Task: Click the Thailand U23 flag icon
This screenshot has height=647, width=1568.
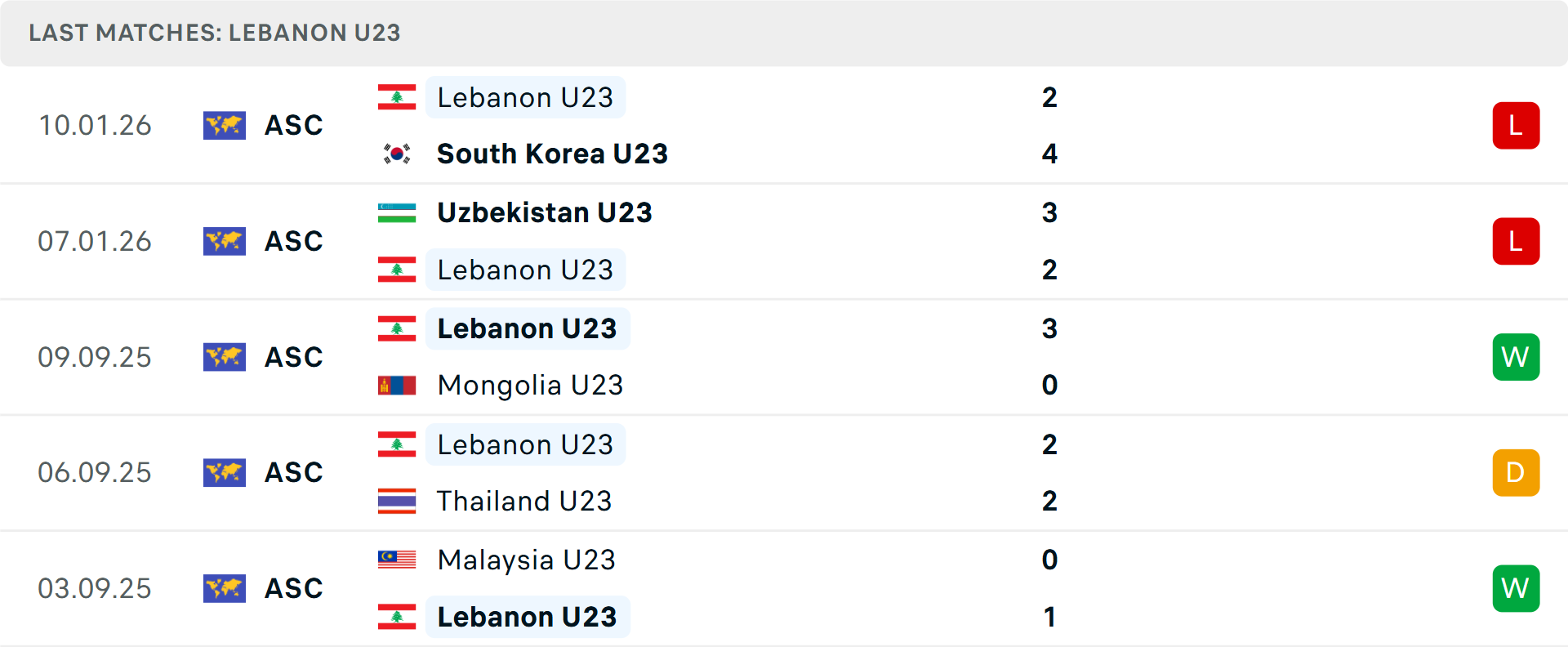Action: coord(397,501)
